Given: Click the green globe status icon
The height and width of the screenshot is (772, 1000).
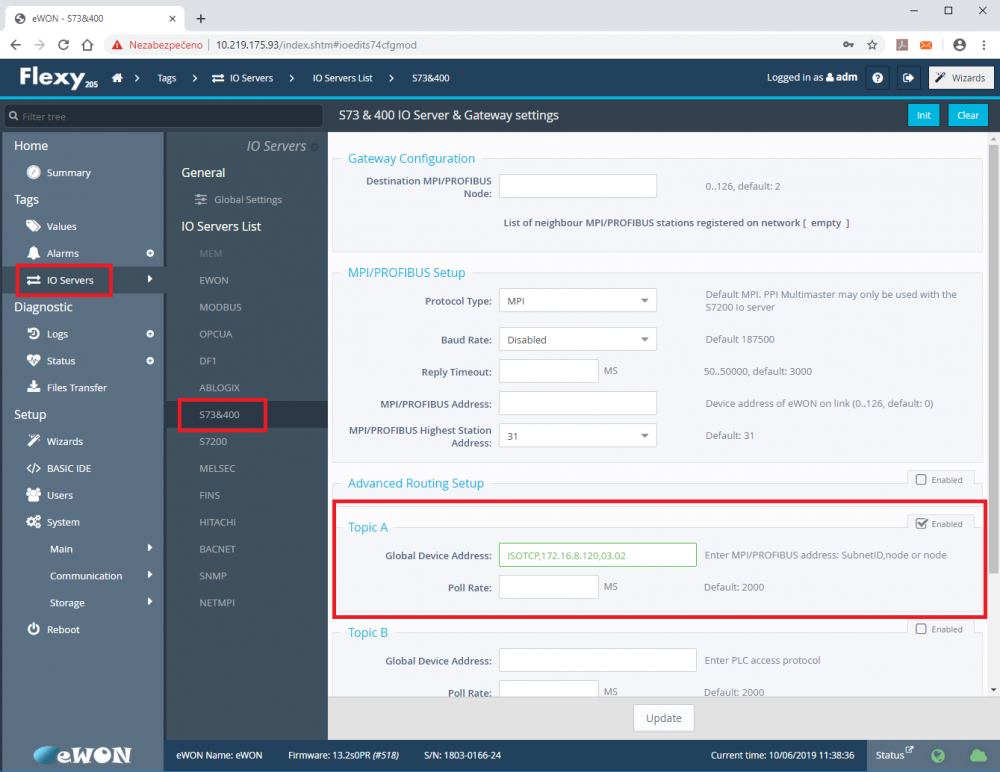Looking at the screenshot, I should point(938,755).
